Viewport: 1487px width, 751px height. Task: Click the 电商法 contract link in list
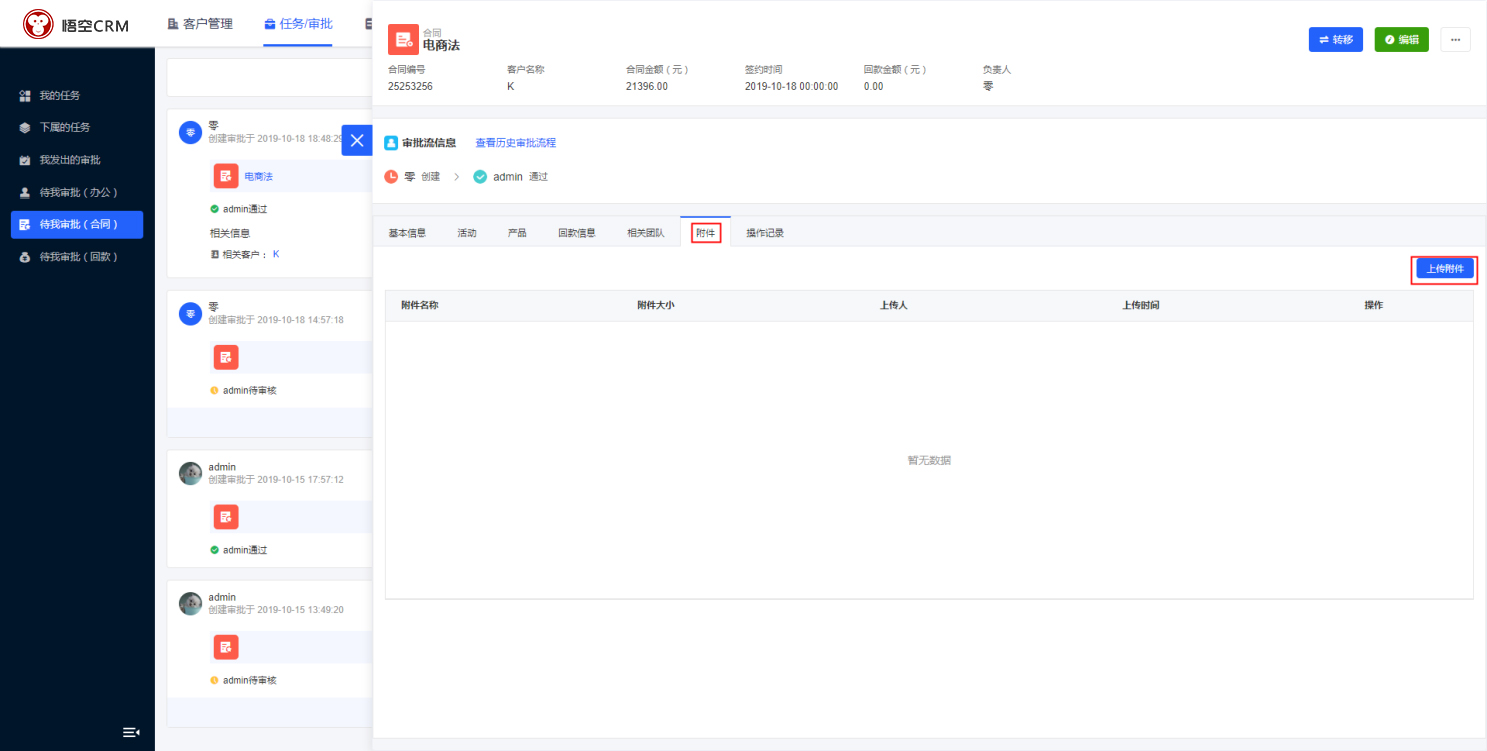click(x=258, y=176)
